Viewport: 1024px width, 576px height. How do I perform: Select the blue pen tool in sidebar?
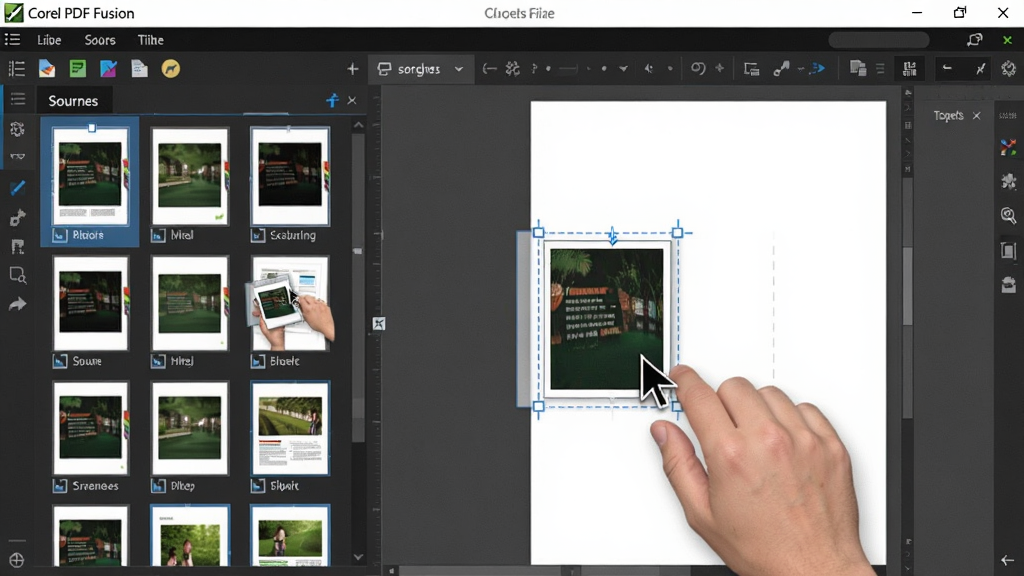(x=18, y=188)
